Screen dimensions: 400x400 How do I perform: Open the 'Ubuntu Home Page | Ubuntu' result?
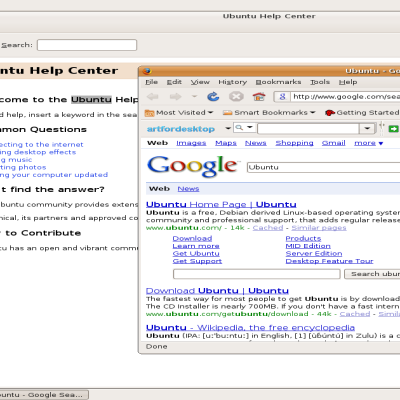pos(221,204)
